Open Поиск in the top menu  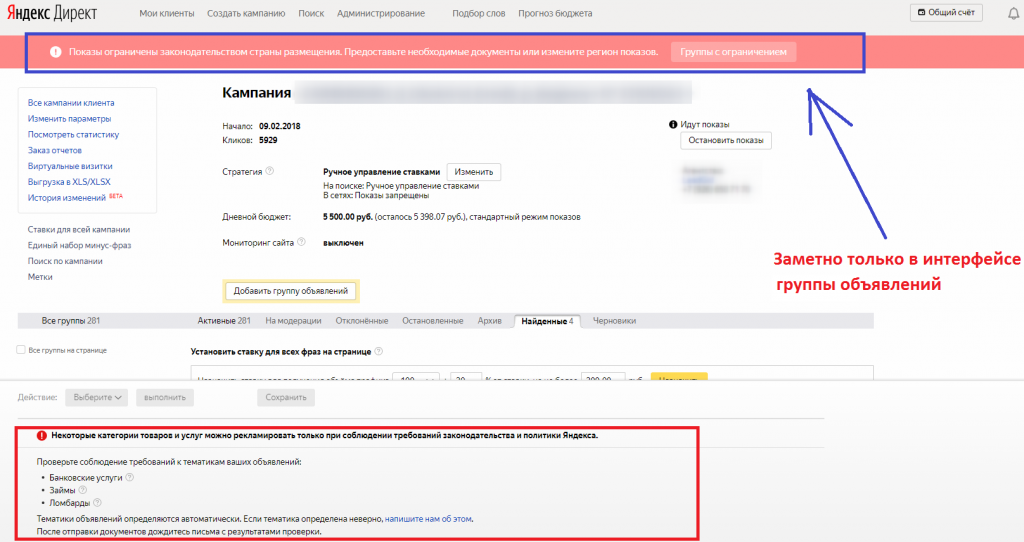[311, 13]
